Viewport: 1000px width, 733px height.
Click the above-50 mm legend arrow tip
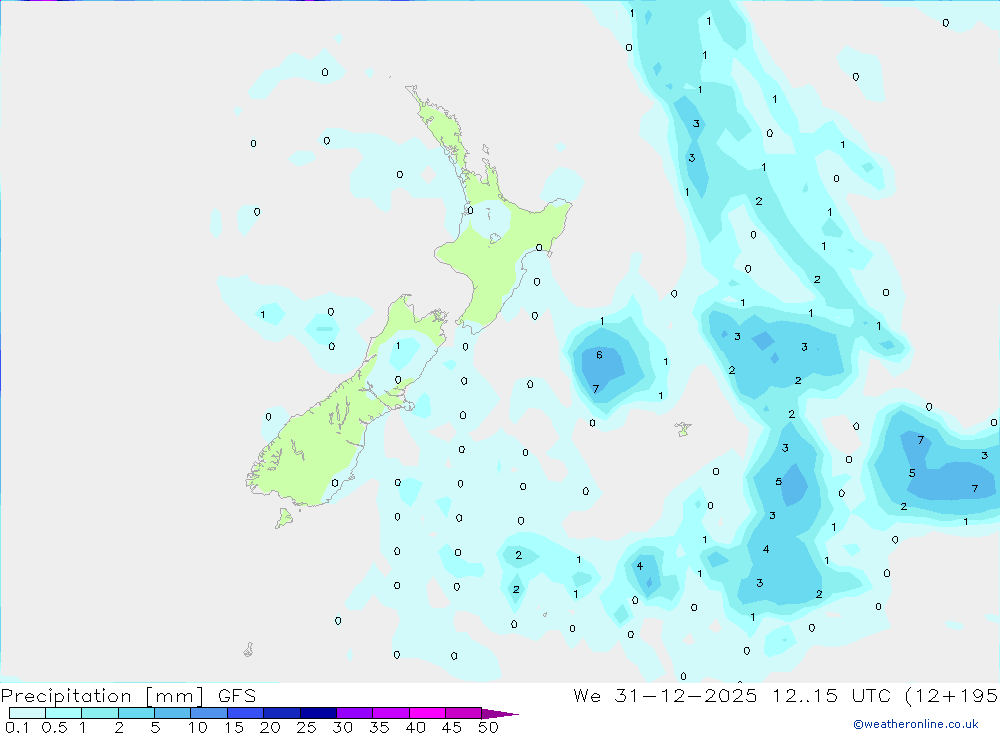[x=501, y=714]
